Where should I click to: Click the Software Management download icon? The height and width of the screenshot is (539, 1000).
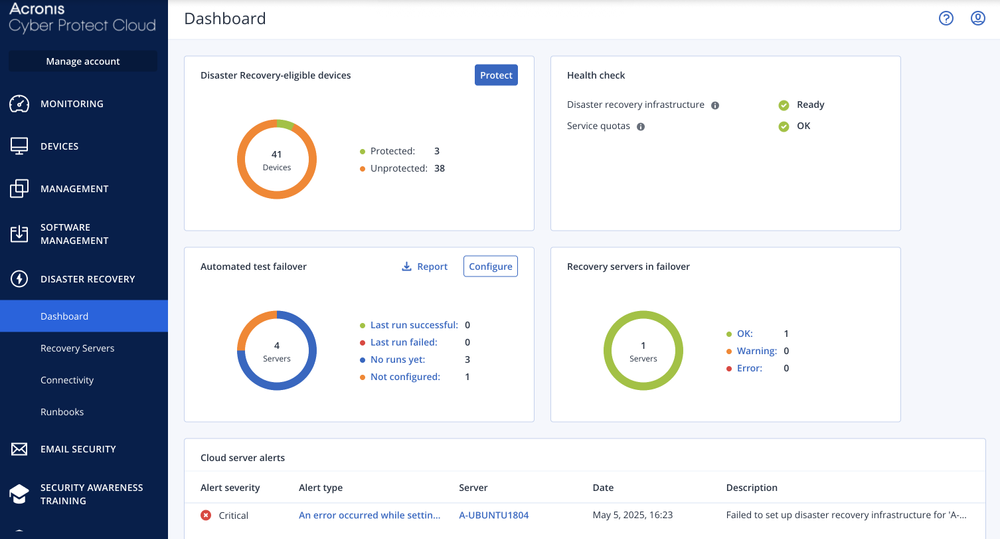click(x=19, y=234)
